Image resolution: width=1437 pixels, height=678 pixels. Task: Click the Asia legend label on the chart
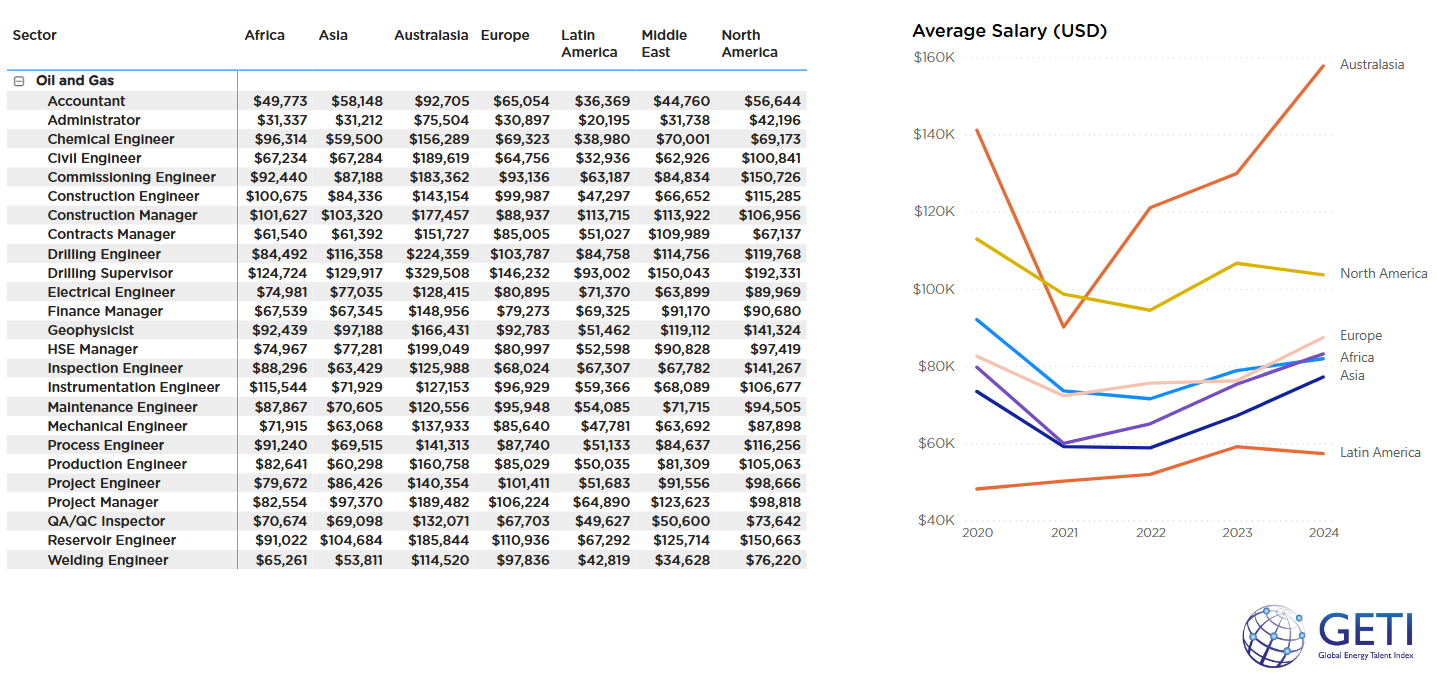[1350, 376]
